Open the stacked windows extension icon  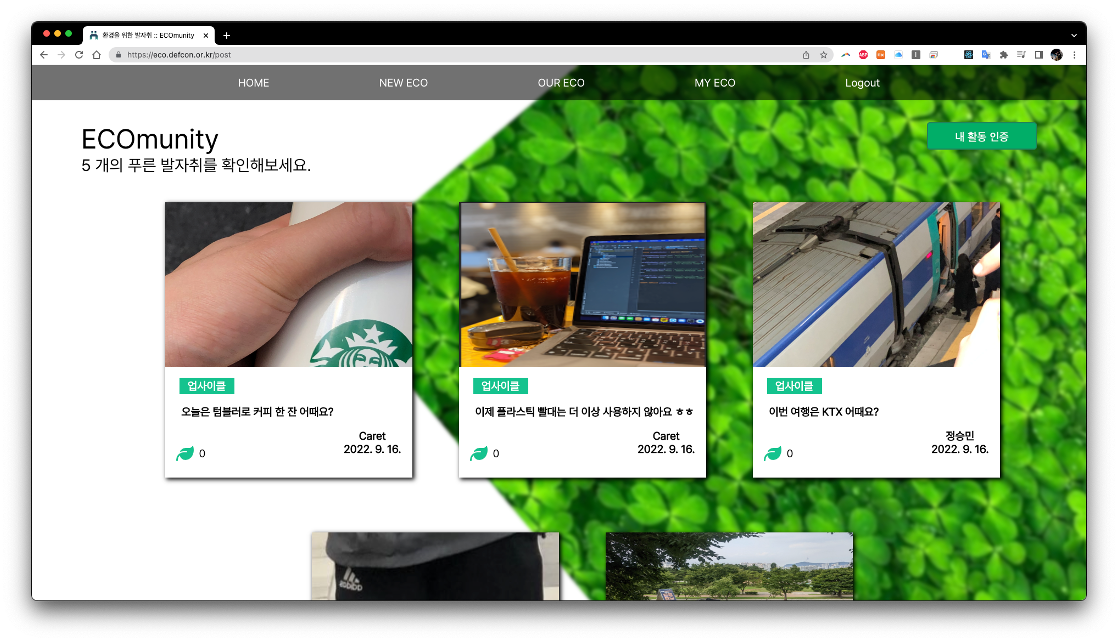[x=933, y=55]
